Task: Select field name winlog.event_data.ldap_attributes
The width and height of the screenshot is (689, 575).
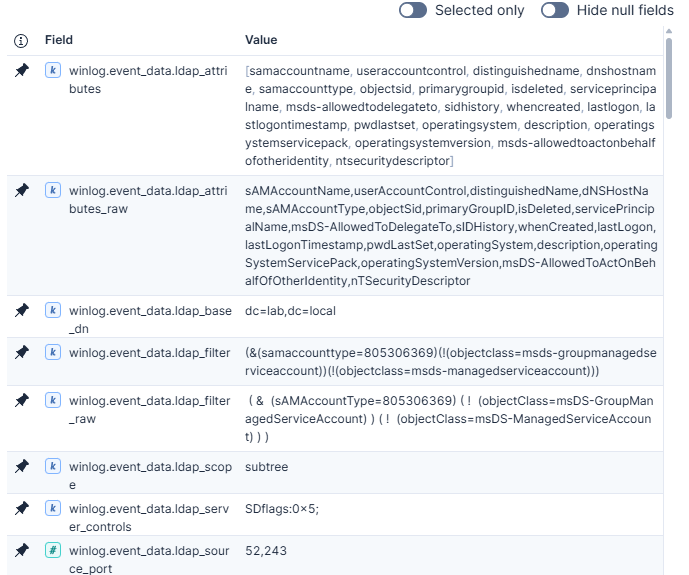Action: [x=148, y=80]
